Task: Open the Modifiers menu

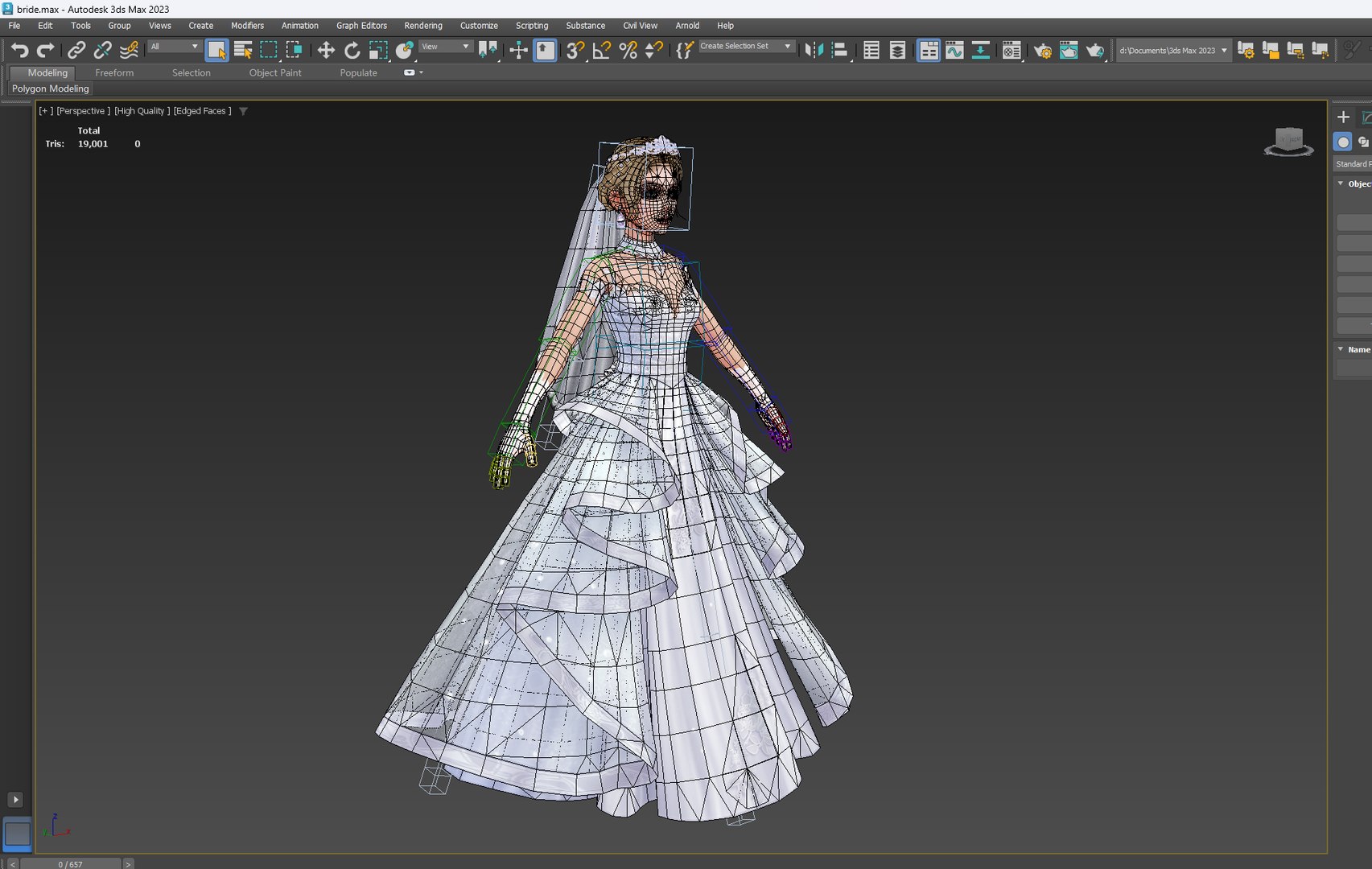Action: pos(247,26)
